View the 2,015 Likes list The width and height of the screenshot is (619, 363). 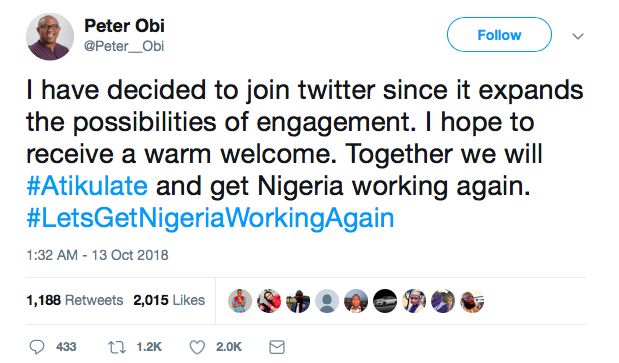click(169, 300)
